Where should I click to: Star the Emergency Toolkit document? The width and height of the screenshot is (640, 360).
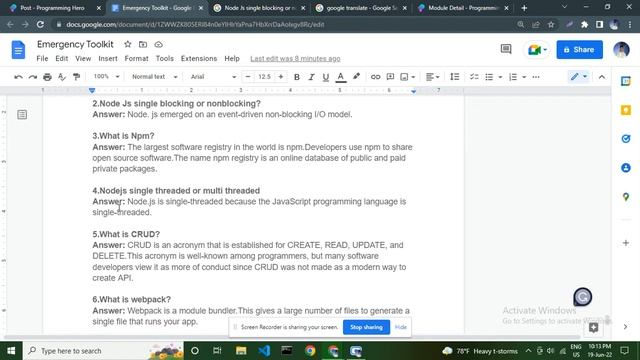click(128, 44)
